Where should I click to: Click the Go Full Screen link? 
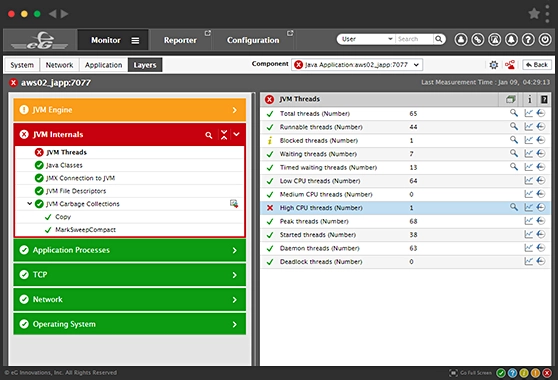click(476, 373)
